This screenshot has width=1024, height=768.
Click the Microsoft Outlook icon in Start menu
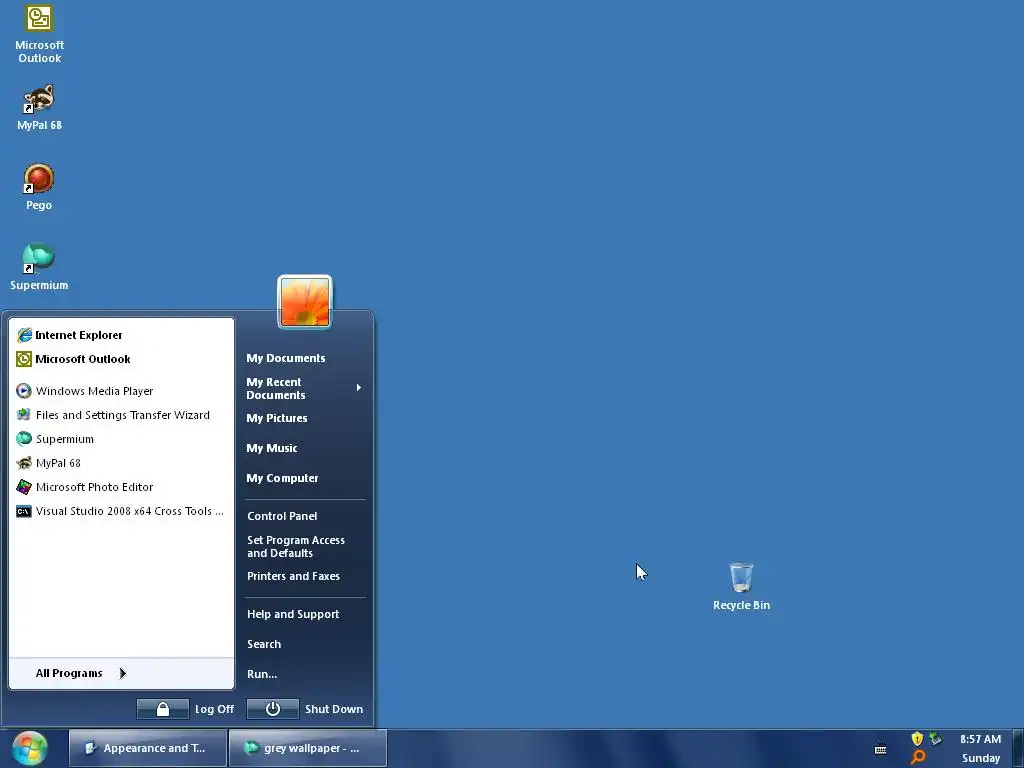pos(24,359)
